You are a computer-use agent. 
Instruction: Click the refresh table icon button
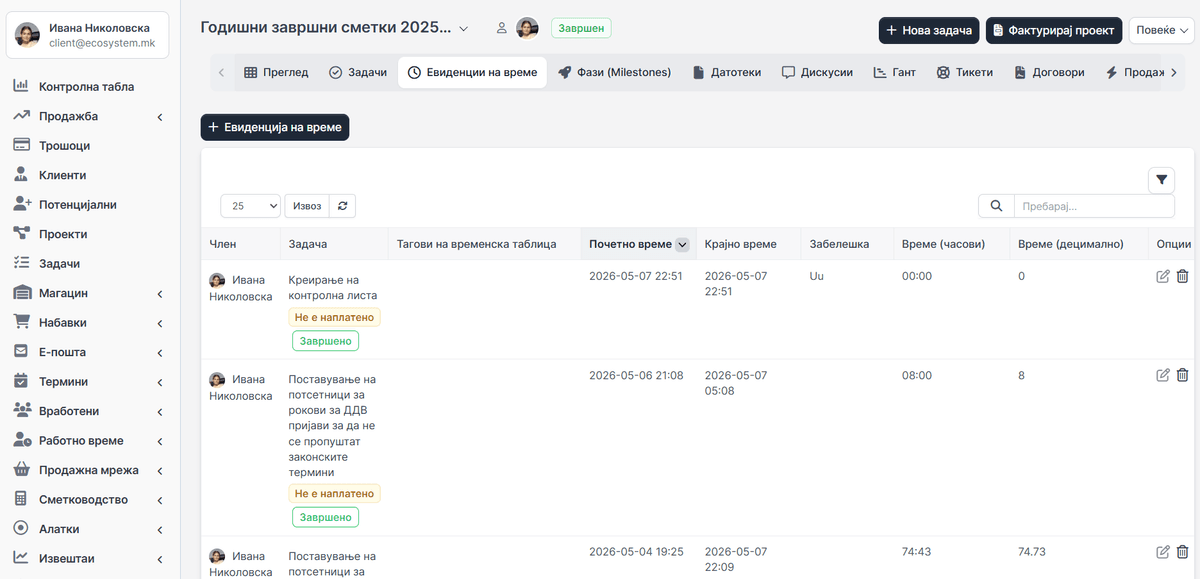pyautogui.click(x=343, y=206)
